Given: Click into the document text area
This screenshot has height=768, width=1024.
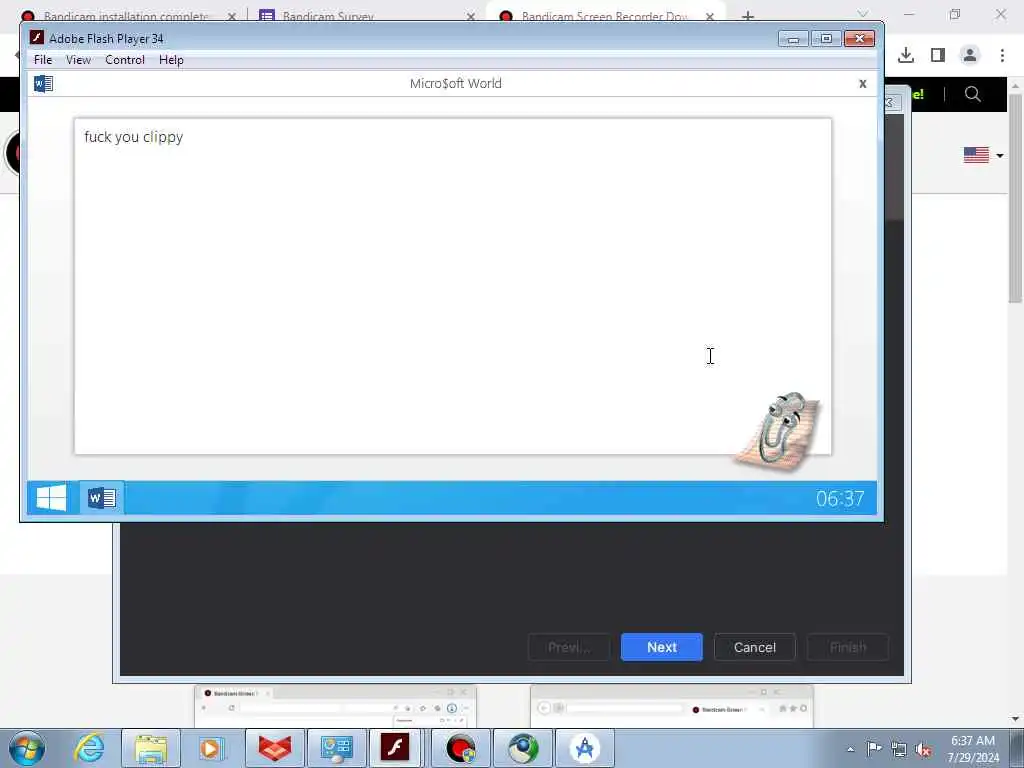Looking at the screenshot, I should tap(453, 286).
